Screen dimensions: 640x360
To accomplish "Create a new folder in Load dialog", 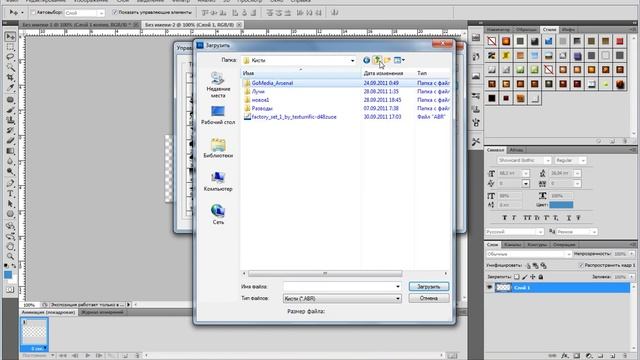I will [x=387, y=60].
